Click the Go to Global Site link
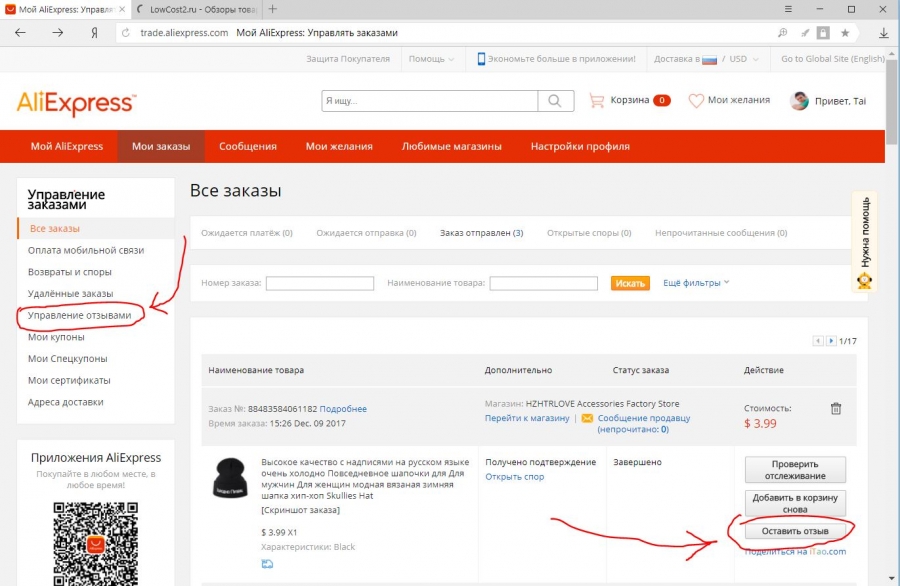Screen dimensions: 900x586 (832, 59)
